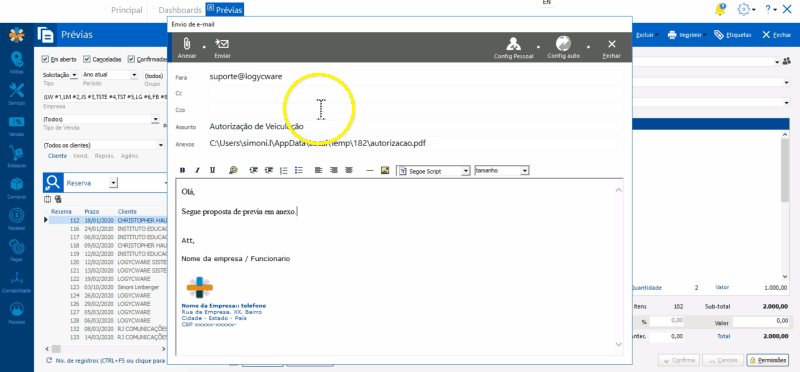800x372 pixels.
Task: Toggle the Em aberto checkbox
Action: point(45,59)
